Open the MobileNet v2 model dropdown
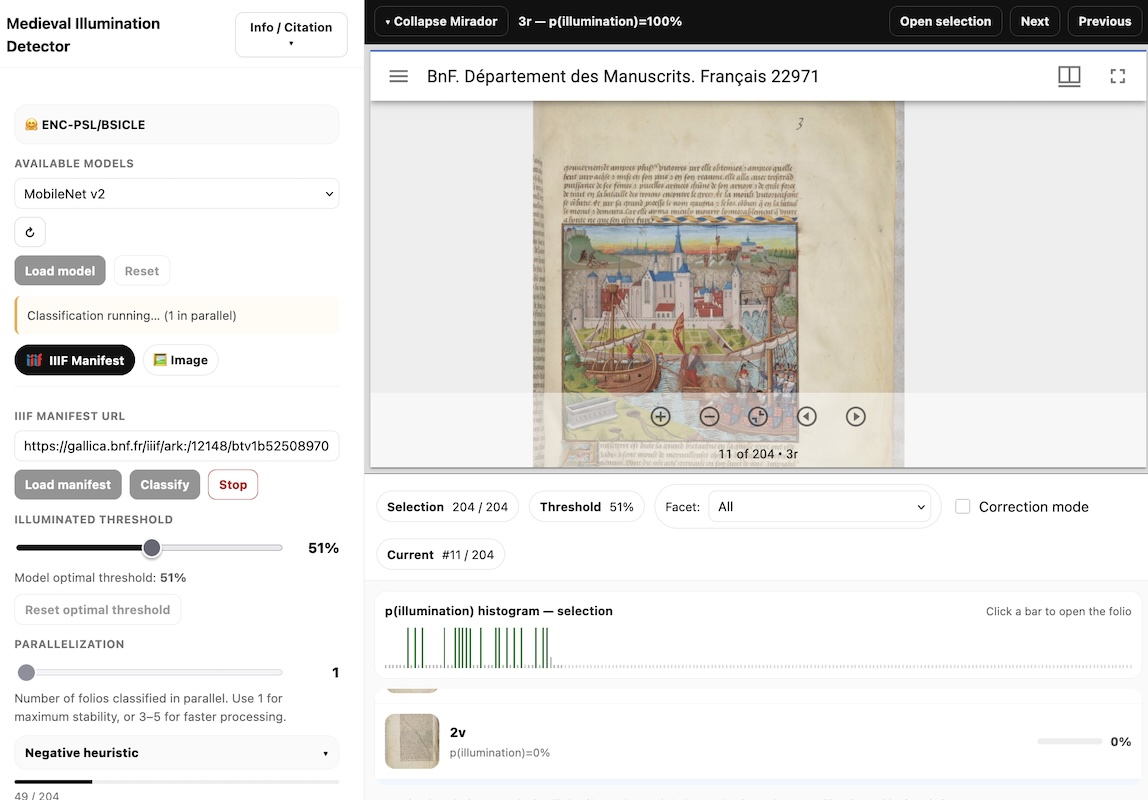Screen dimensions: 1148x800 tap(176, 194)
